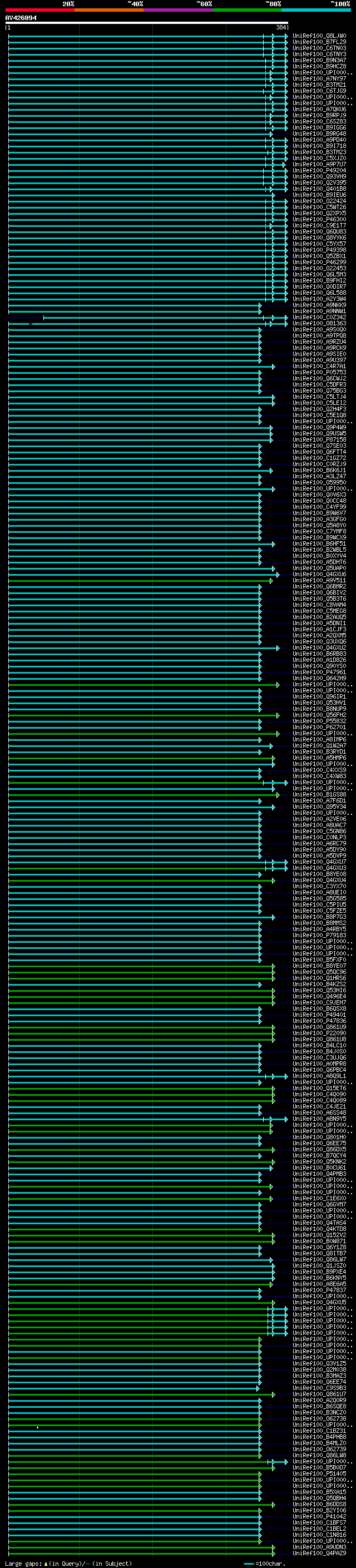Click the white query sequence bar
356x1568 pixels.
coord(147,23)
